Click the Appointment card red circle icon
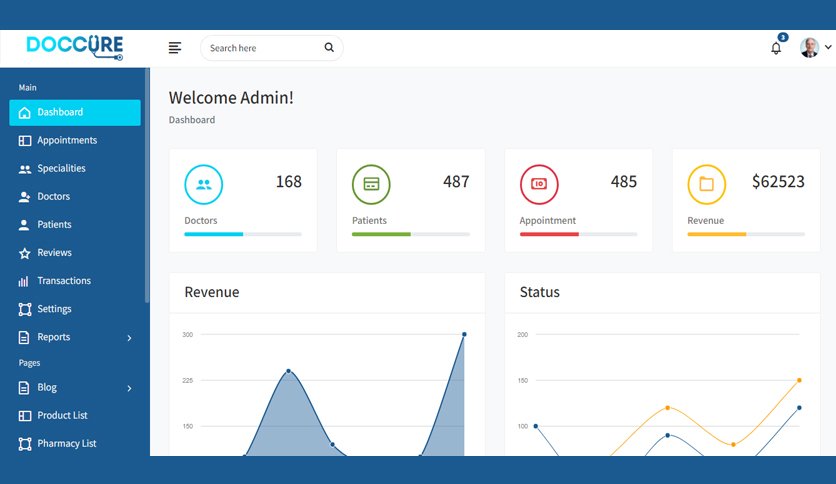 point(539,184)
